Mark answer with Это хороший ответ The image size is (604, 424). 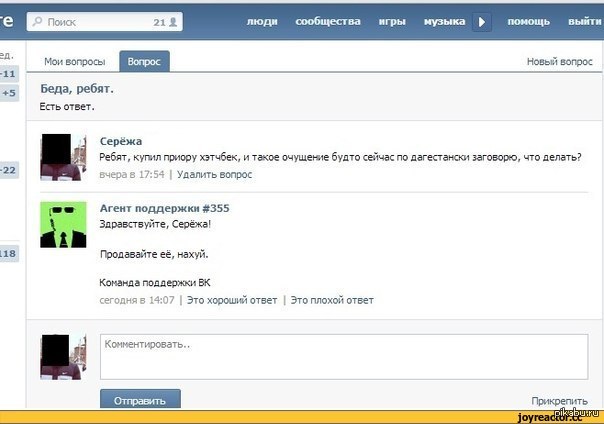coord(232,300)
